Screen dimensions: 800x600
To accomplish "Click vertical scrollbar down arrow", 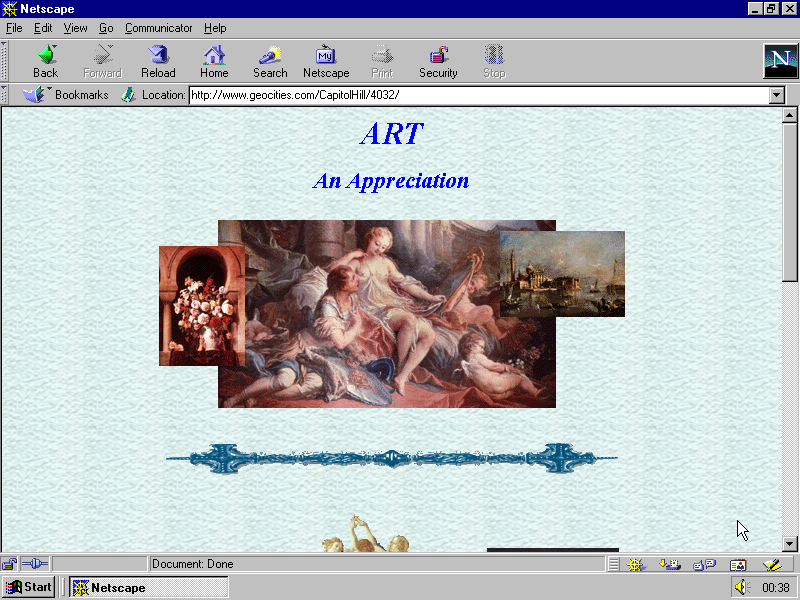I will pos(789,543).
